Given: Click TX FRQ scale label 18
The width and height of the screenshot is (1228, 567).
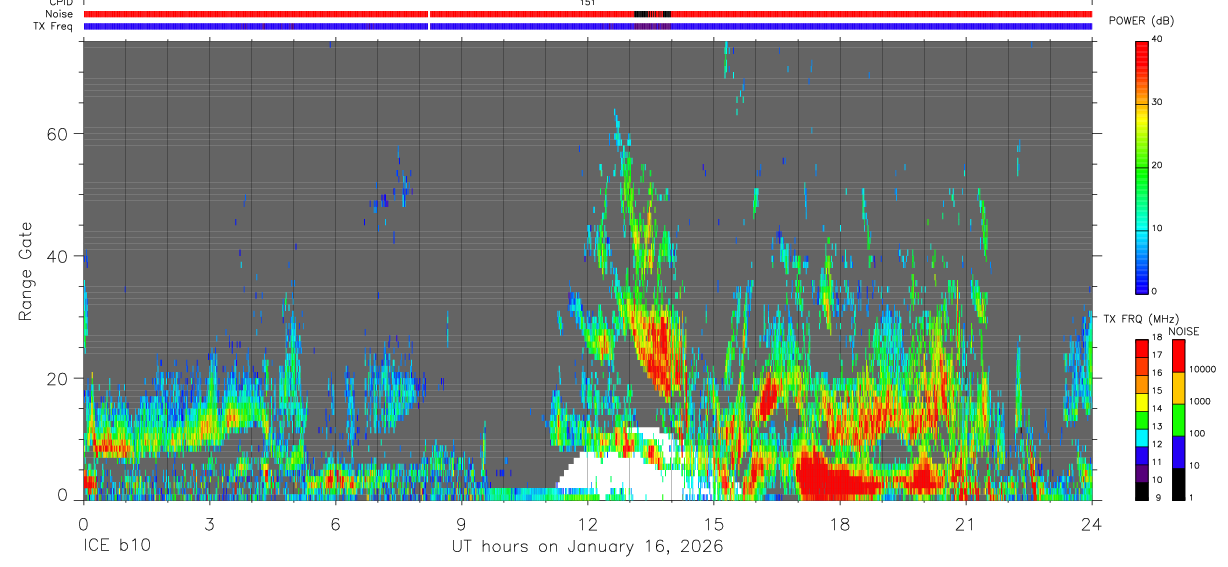Looking at the screenshot, I should click(x=1157, y=338).
